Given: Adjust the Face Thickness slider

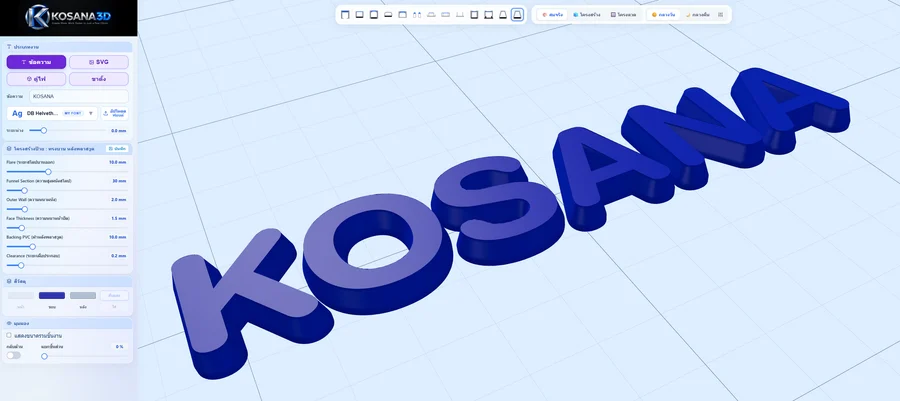Looking at the screenshot, I should [67, 228].
